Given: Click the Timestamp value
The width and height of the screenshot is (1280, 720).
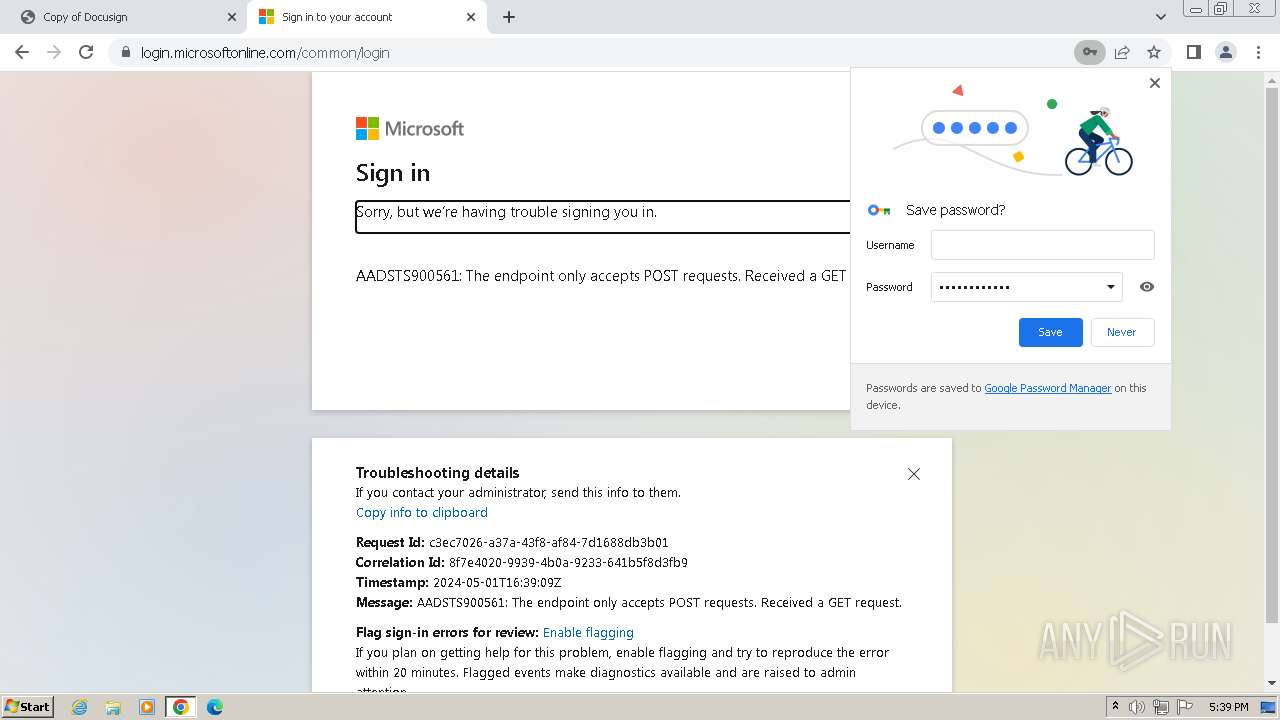Looking at the screenshot, I should coord(497,582).
